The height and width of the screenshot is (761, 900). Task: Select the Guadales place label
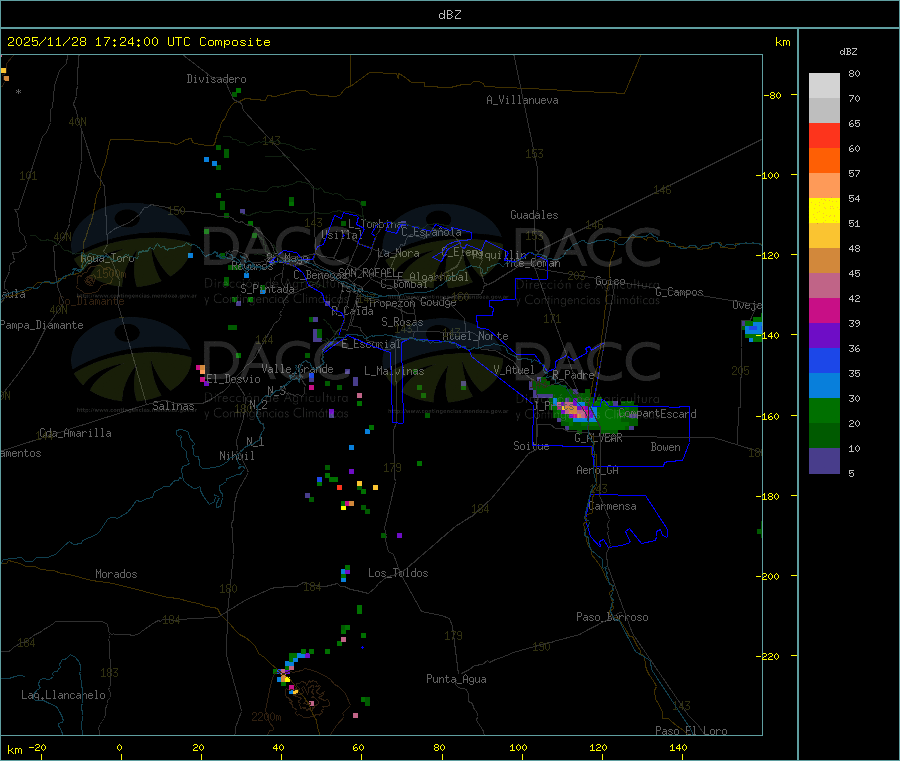pyautogui.click(x=534, y=215)
